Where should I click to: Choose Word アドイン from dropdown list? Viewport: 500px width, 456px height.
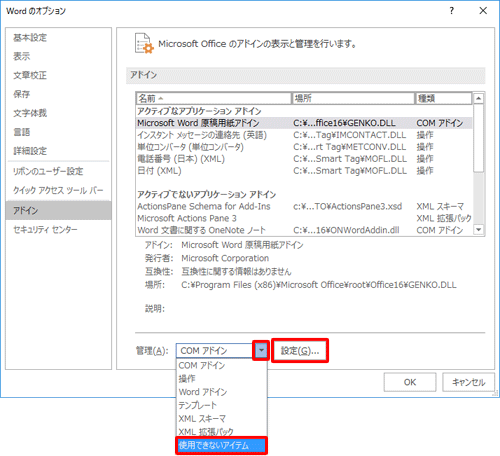click(x=222, y=392)
